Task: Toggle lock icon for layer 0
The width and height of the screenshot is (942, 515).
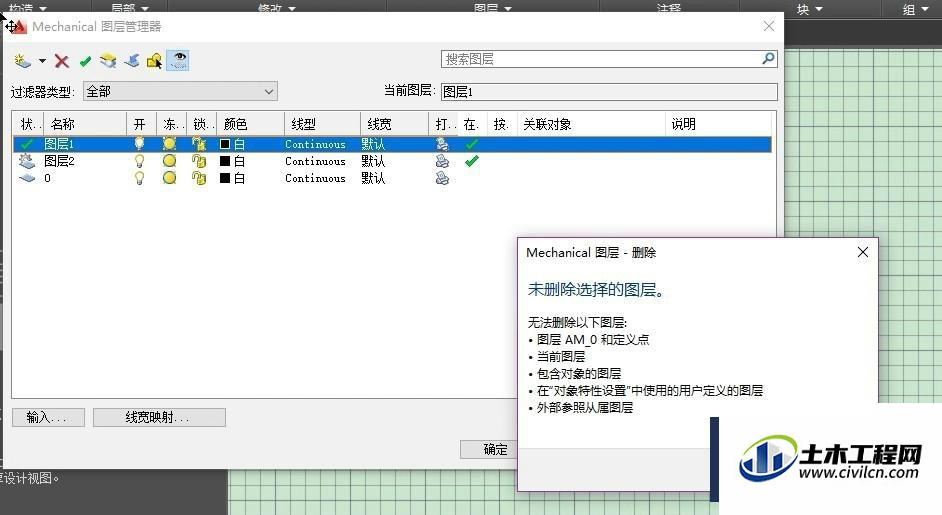Action: click(x=199, y=178)
